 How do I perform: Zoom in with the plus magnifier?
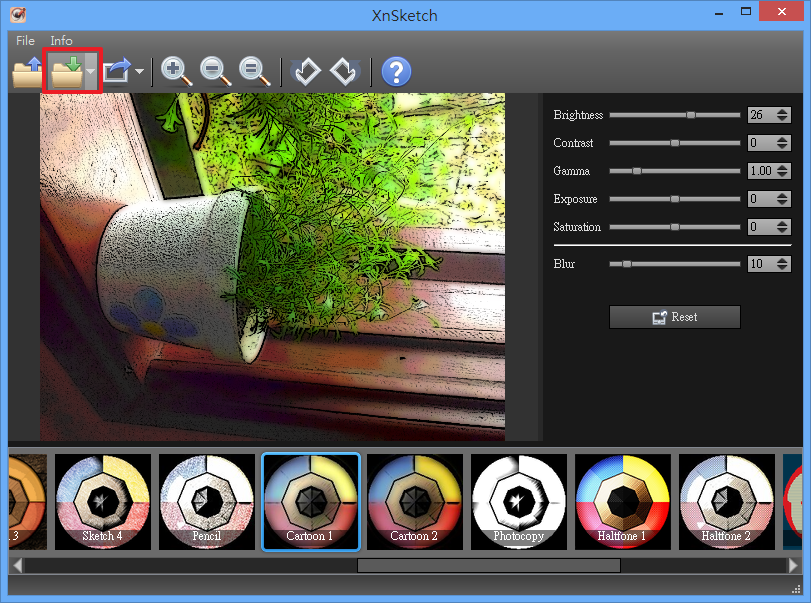coord(176,72)
